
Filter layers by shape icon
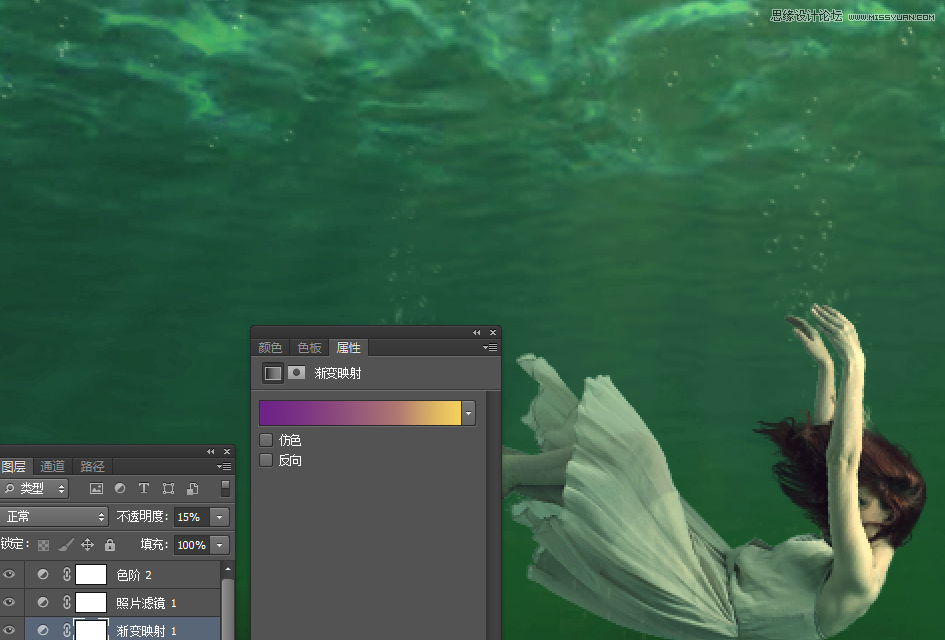tap(168, 489)
